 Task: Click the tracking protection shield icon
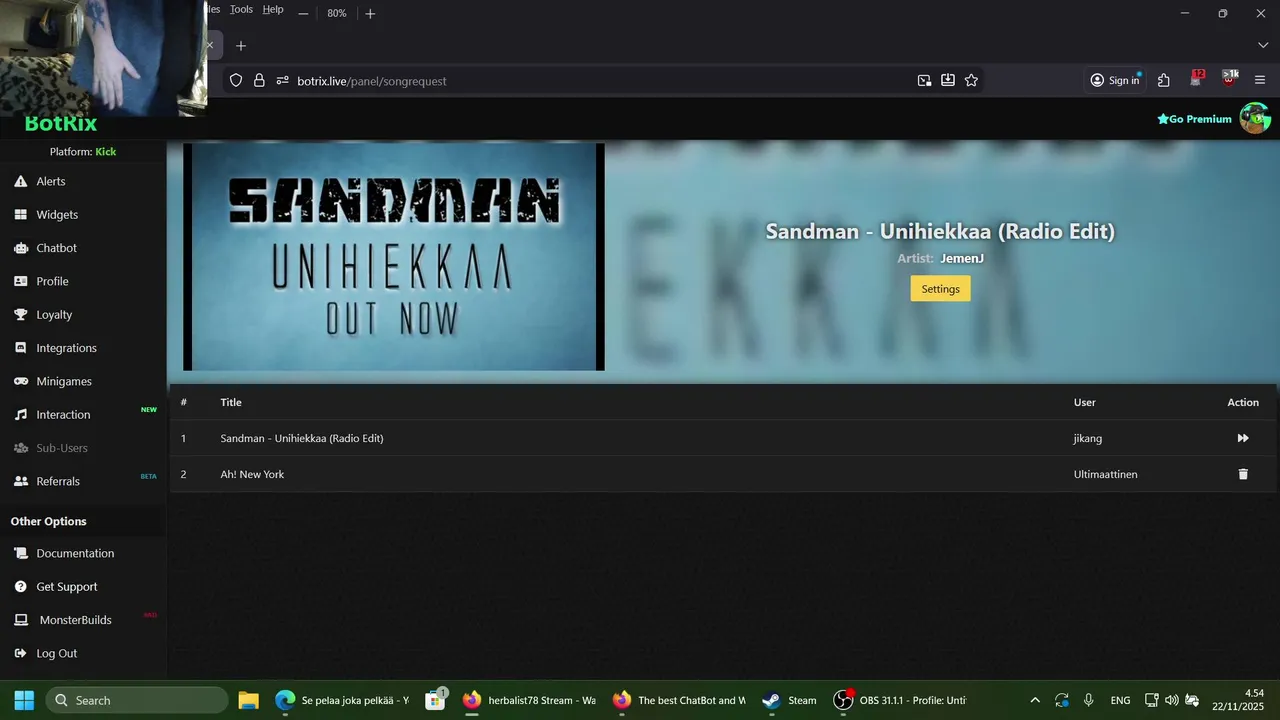[x=236, y=81]
